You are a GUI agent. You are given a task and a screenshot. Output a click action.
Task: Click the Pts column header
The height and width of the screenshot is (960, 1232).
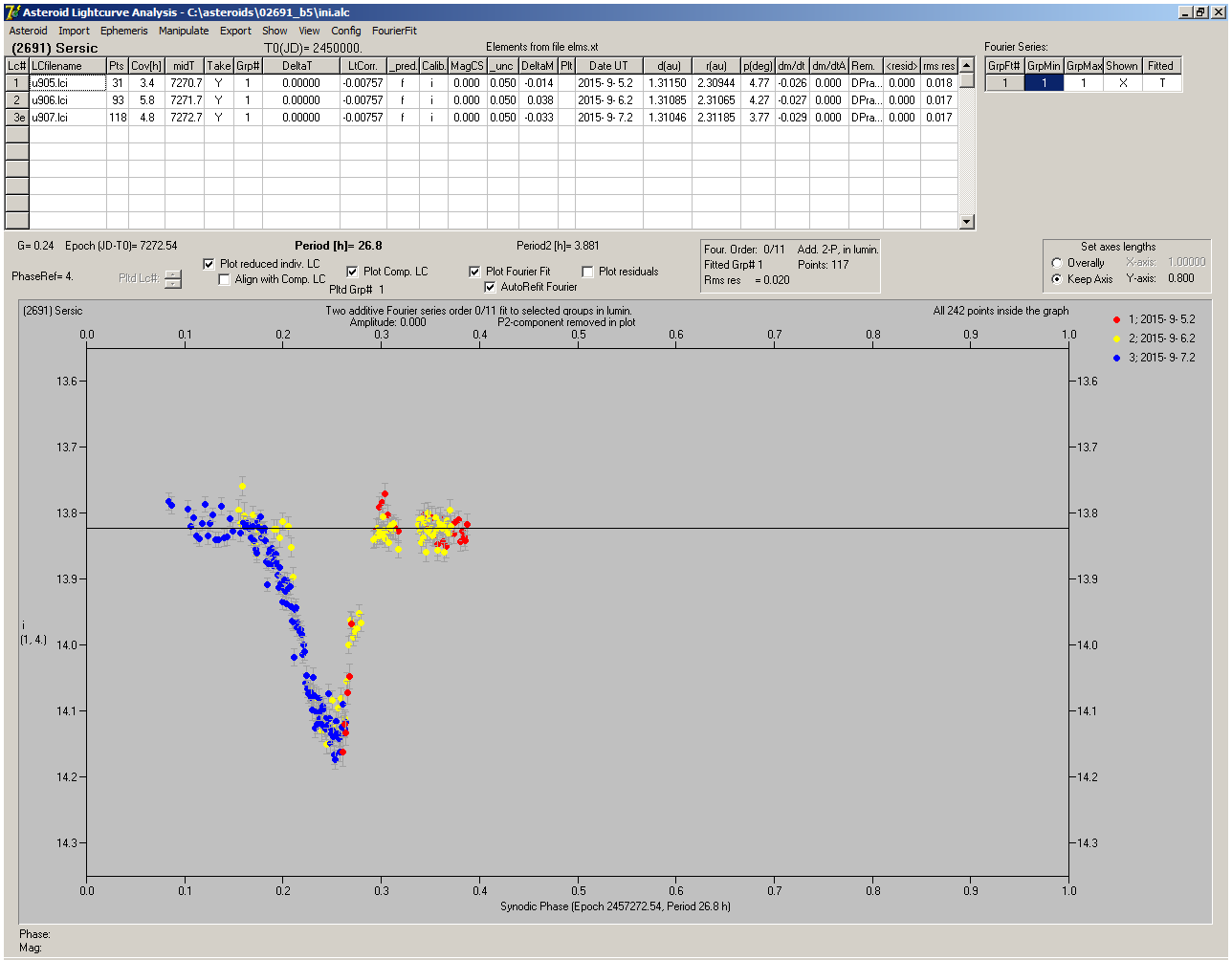(118, 66)
